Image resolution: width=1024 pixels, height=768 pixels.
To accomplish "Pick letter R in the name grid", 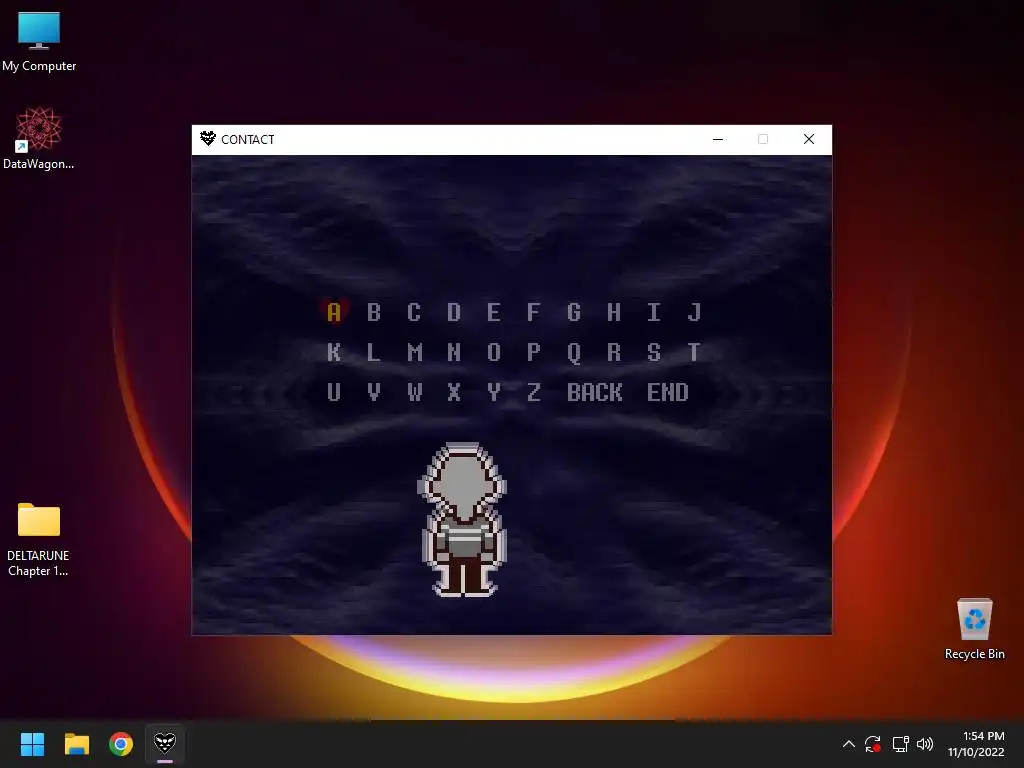I will (613, 352).
